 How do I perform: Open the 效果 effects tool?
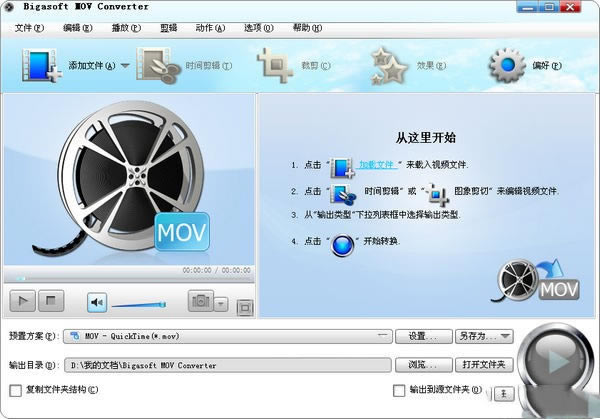(391, 66)
